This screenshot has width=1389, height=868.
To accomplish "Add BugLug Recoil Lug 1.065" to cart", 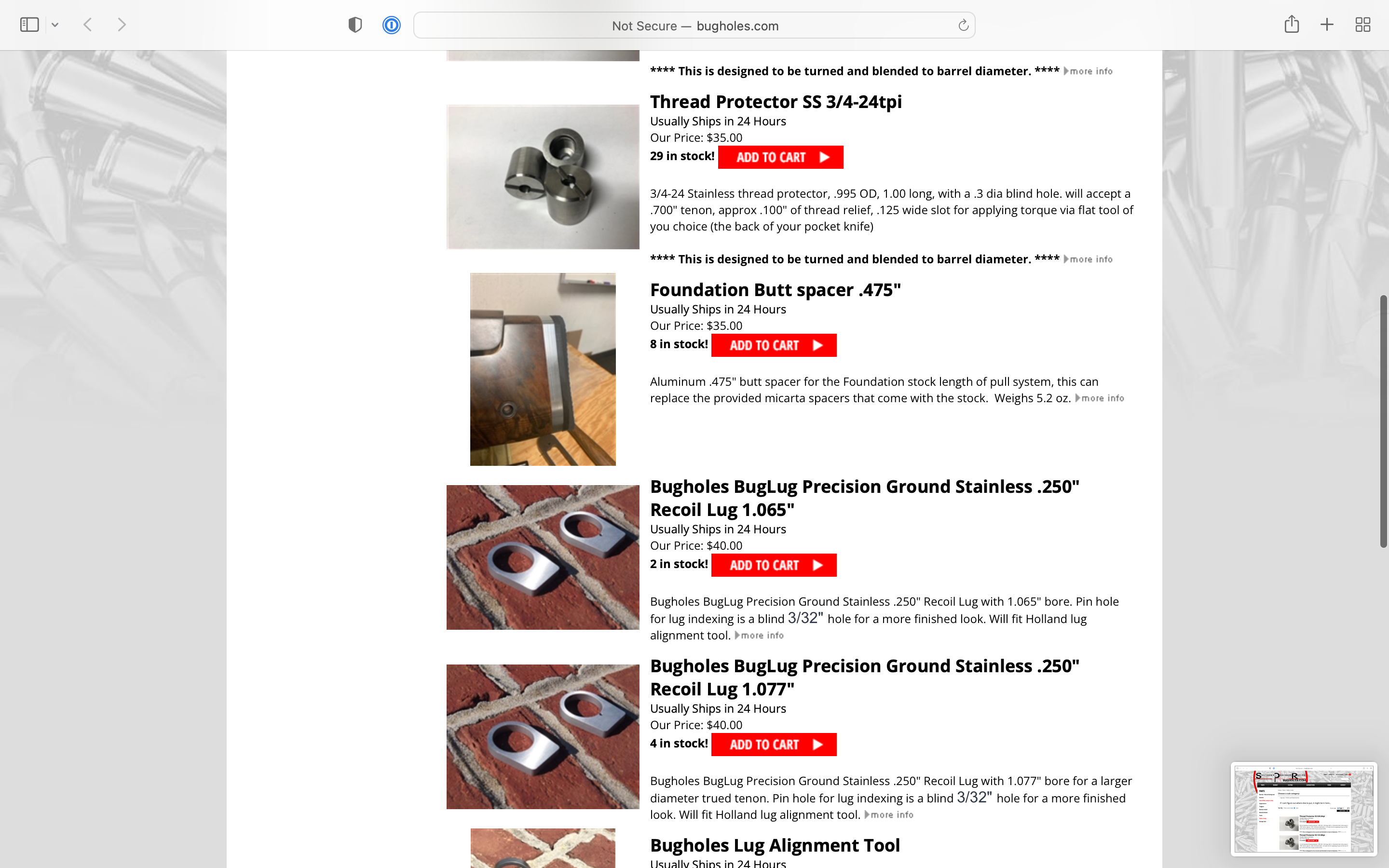I will click(x=774, y=566).
